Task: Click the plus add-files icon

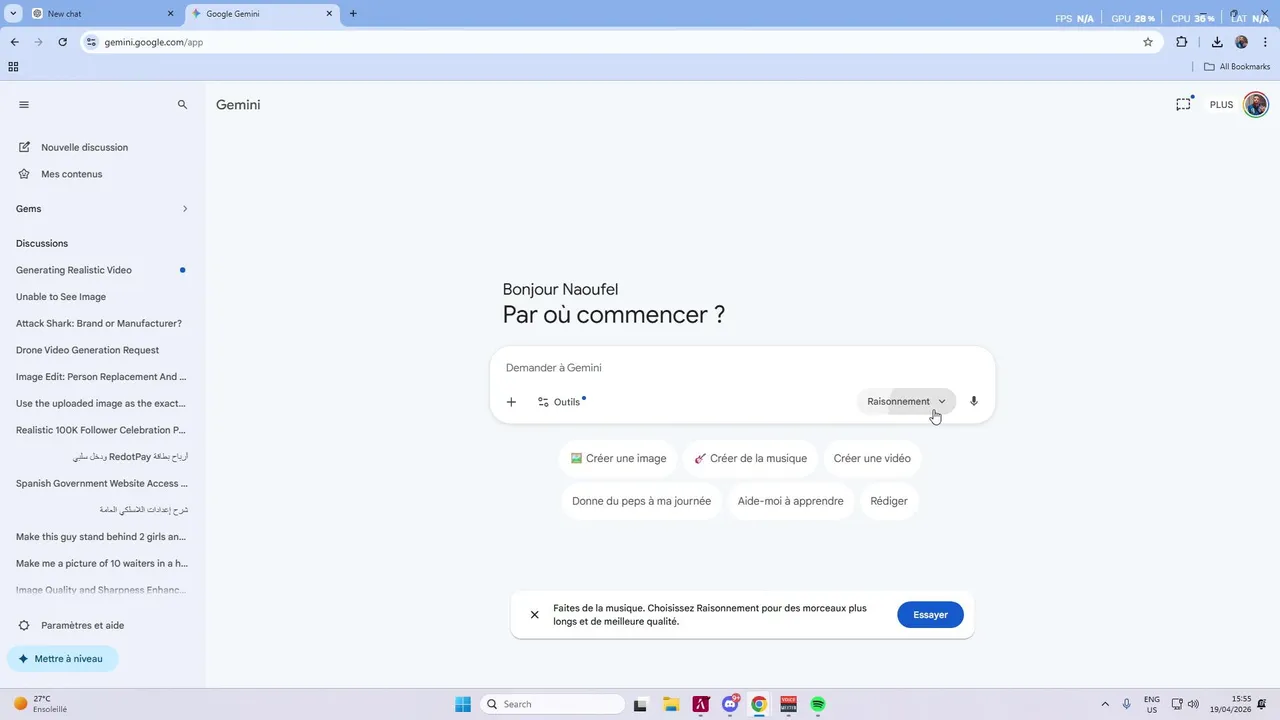Action: [x=511, y=402]
